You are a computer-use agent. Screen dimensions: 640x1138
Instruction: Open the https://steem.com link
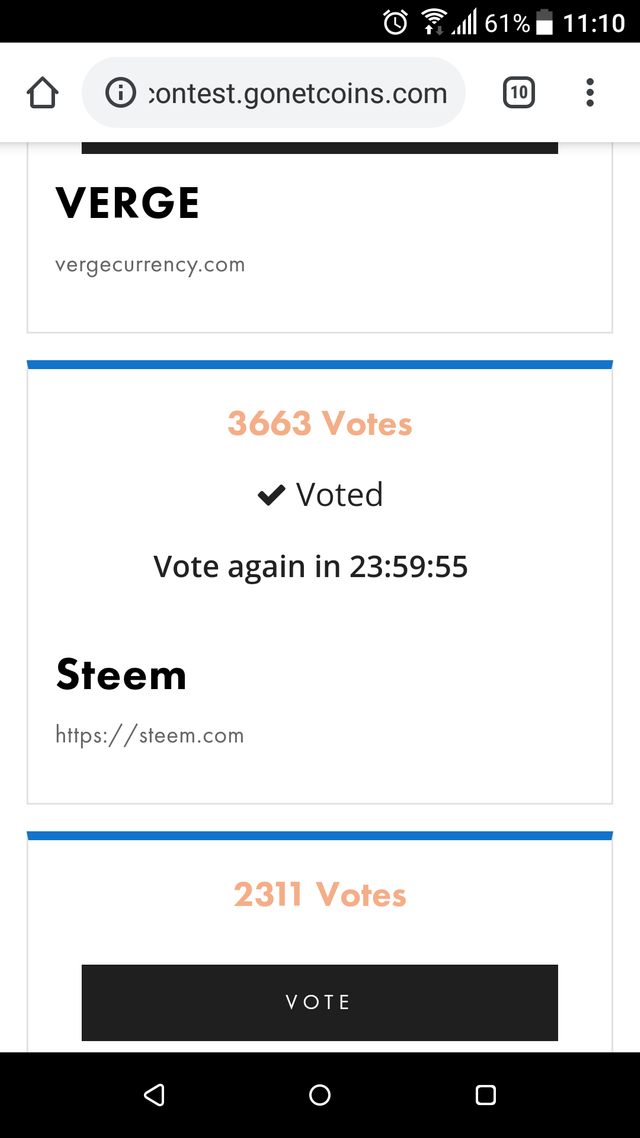pyautogui.click(x=150, y=736)
